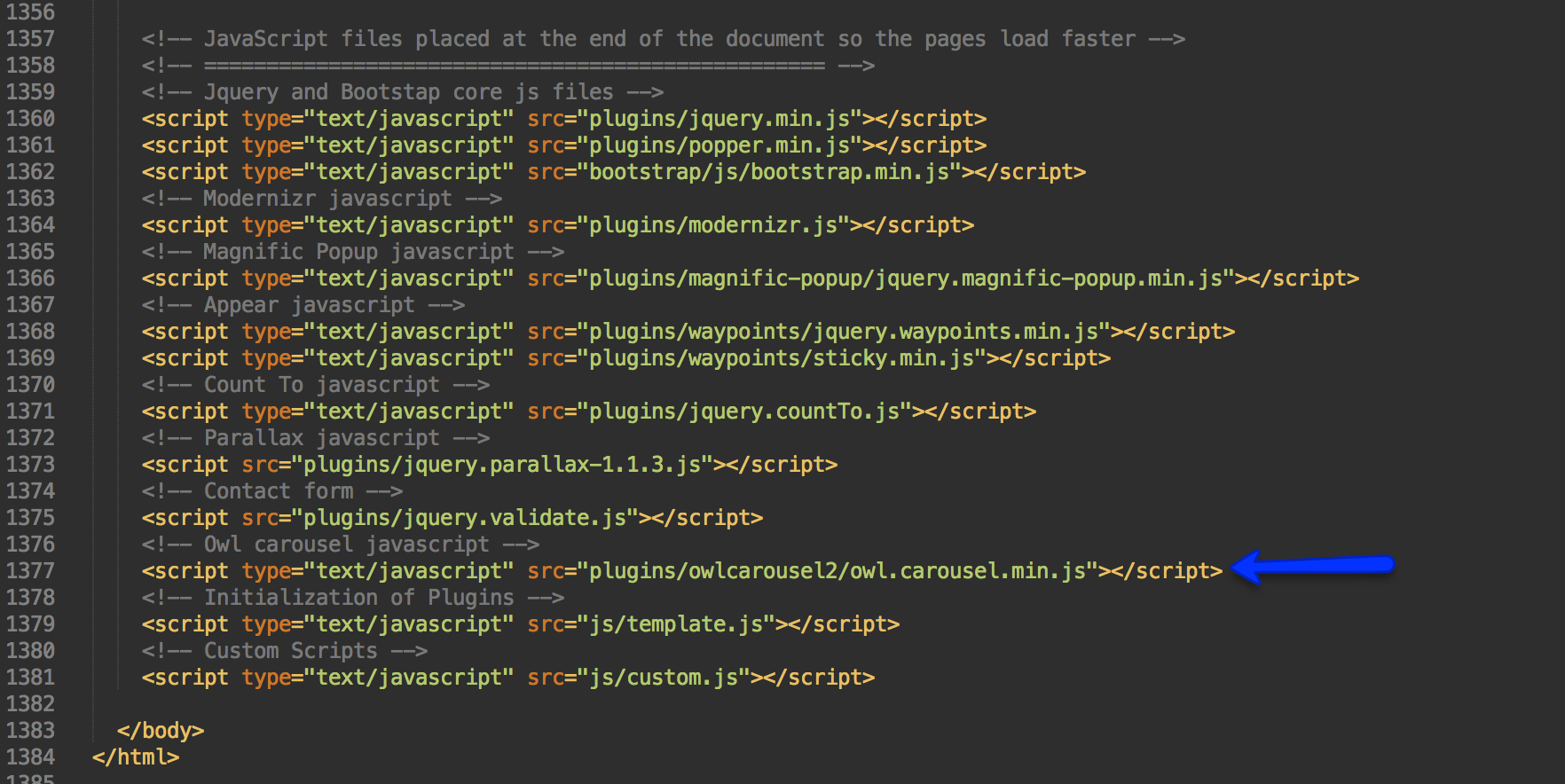Place cursor in jquery.validate.js path
The width and height of the screenshot is (1565, 784).
pyautogui.click(x=471, y=518)
